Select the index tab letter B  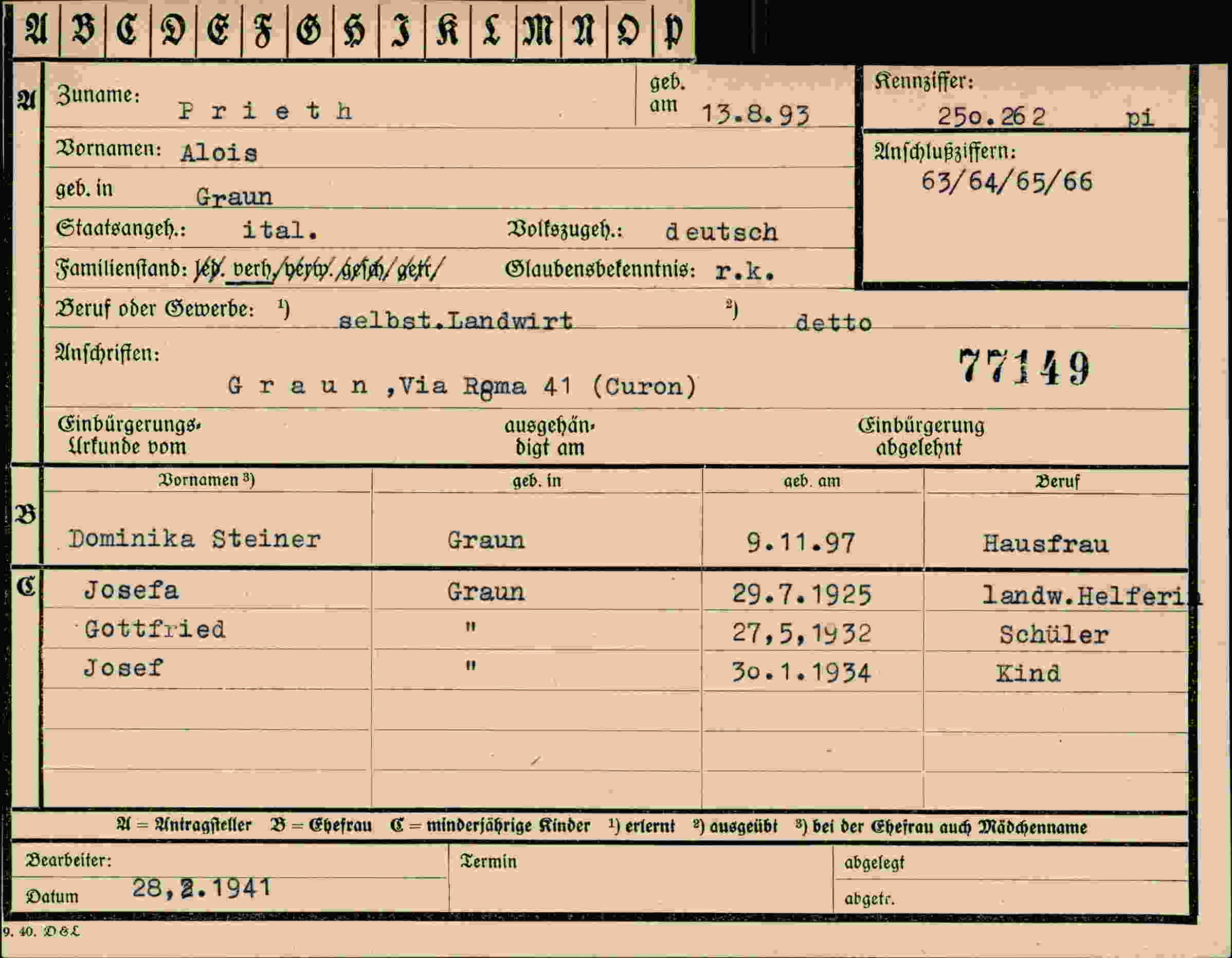click(83, 29)
